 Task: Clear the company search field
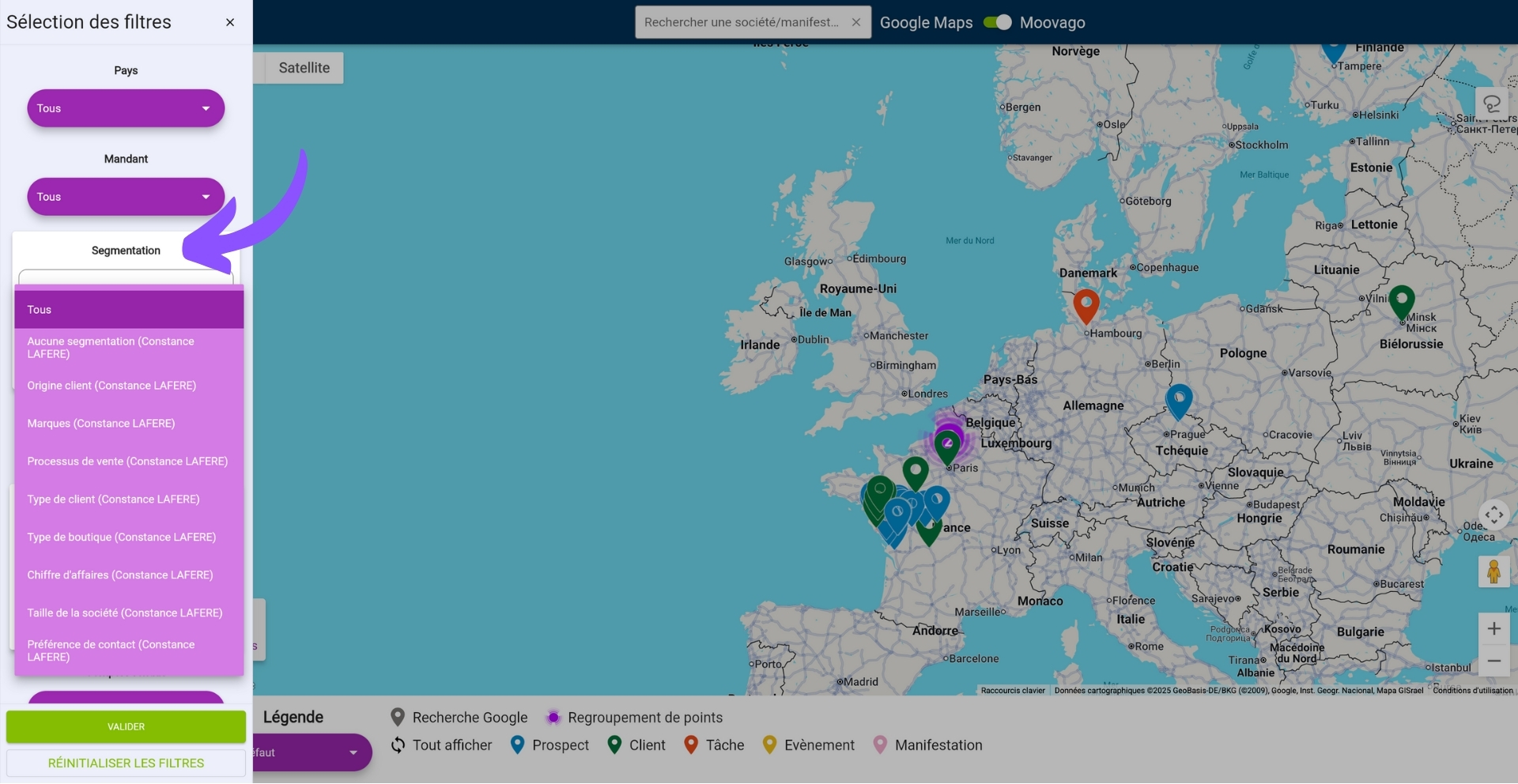(855, 22)
